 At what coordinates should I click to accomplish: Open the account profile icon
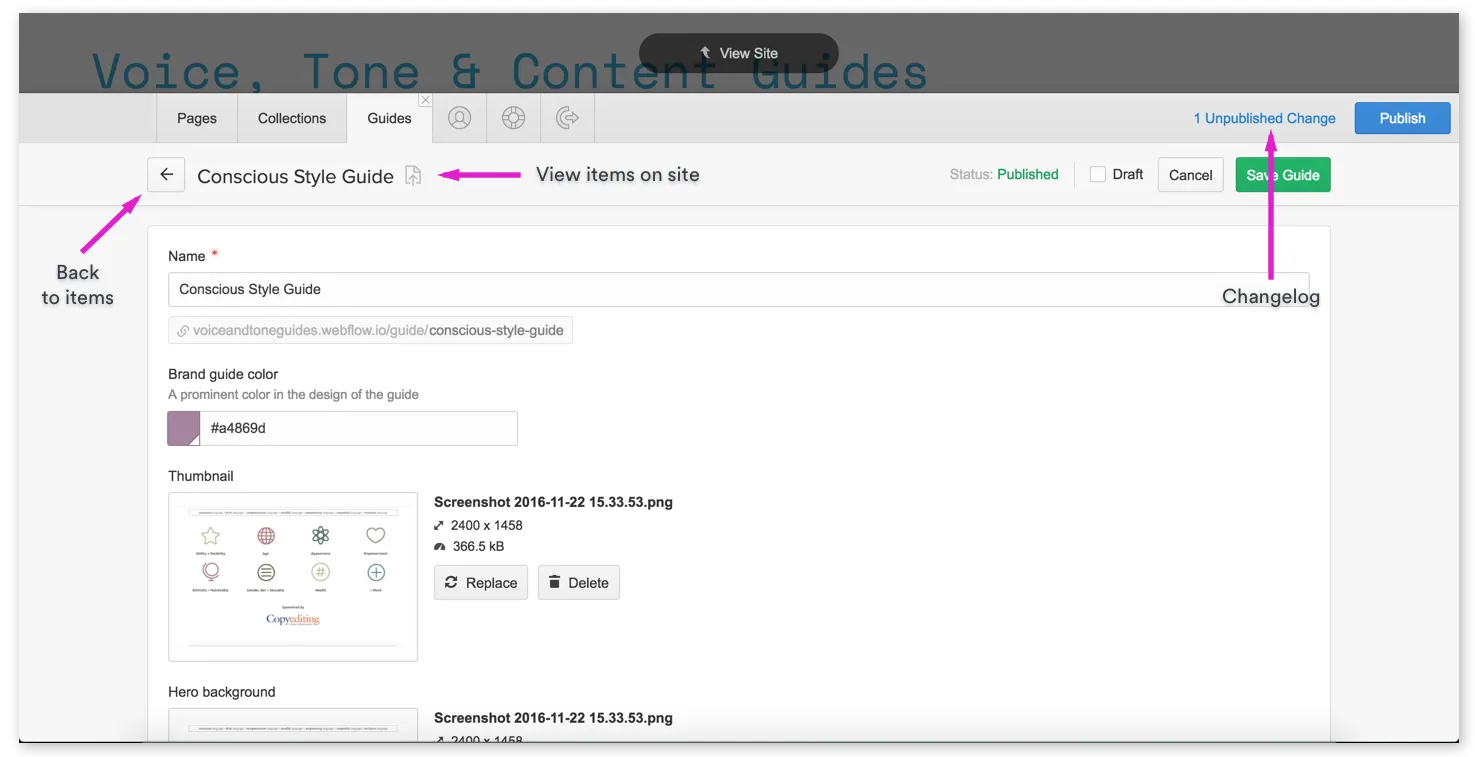[459, 117]
